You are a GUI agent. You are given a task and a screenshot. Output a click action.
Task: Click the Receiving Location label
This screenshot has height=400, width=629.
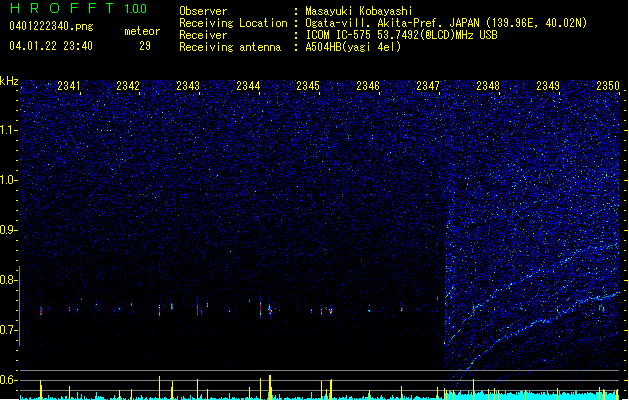[233, 23]
